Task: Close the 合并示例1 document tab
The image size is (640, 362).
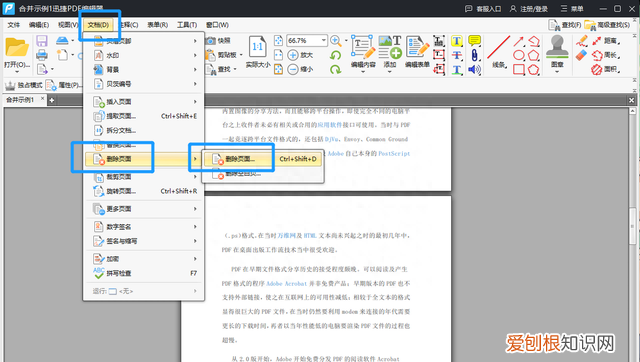Action: tap(42, 99)
